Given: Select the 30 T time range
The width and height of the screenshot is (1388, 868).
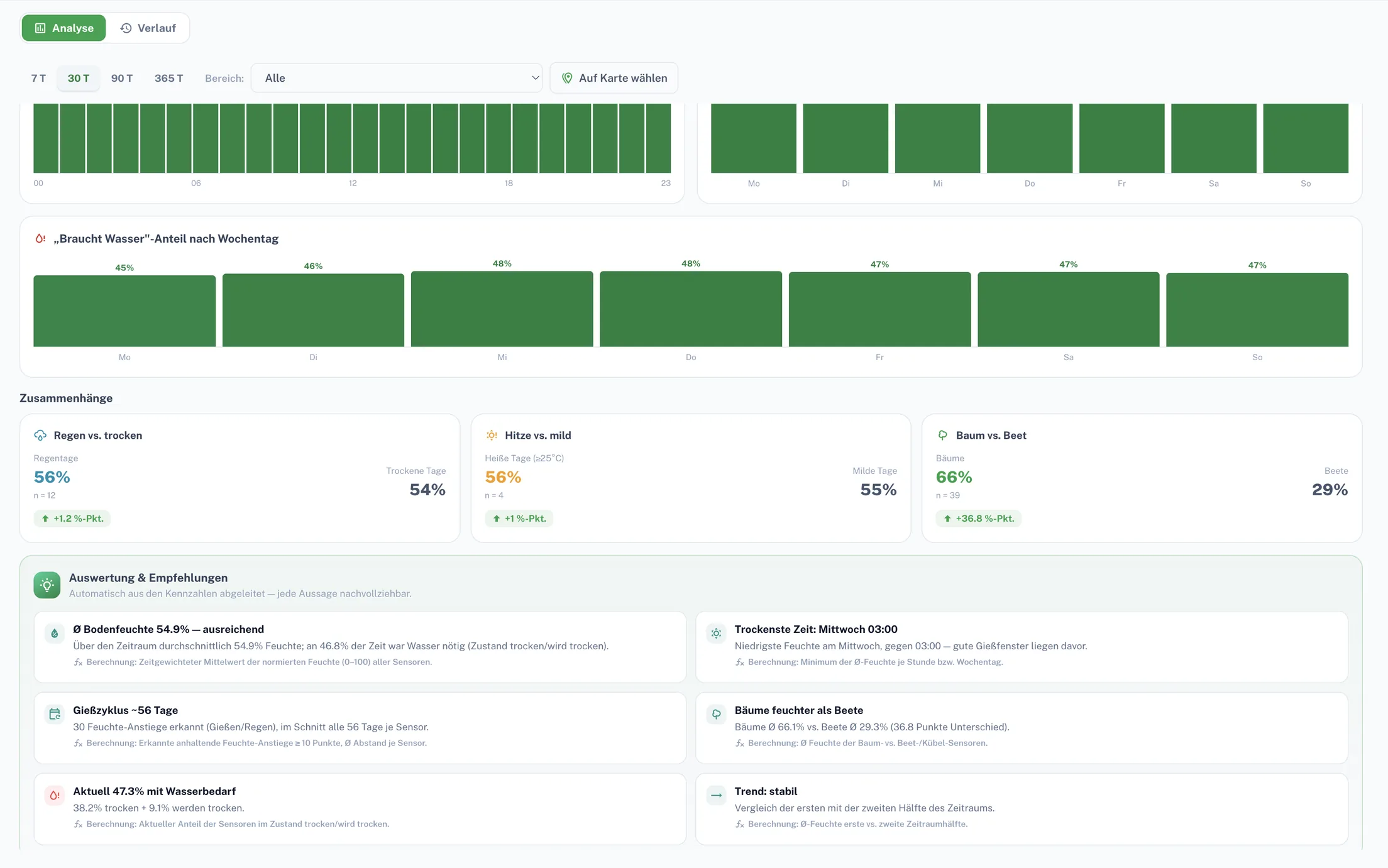Looking at the screenshot, I should point(79,79).
